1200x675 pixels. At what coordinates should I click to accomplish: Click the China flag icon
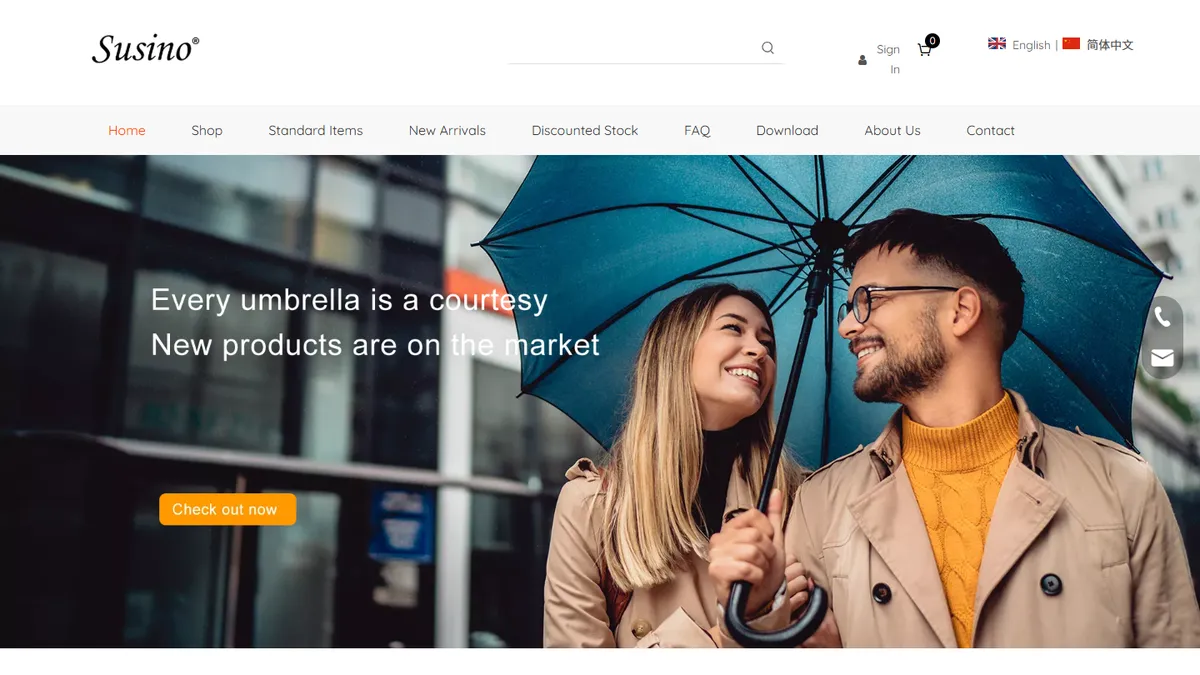point(1071,43)
